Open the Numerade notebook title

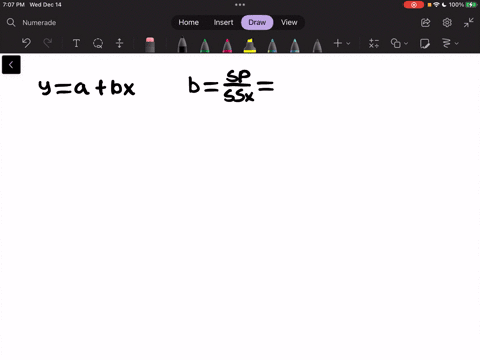[x=39, y=23]
